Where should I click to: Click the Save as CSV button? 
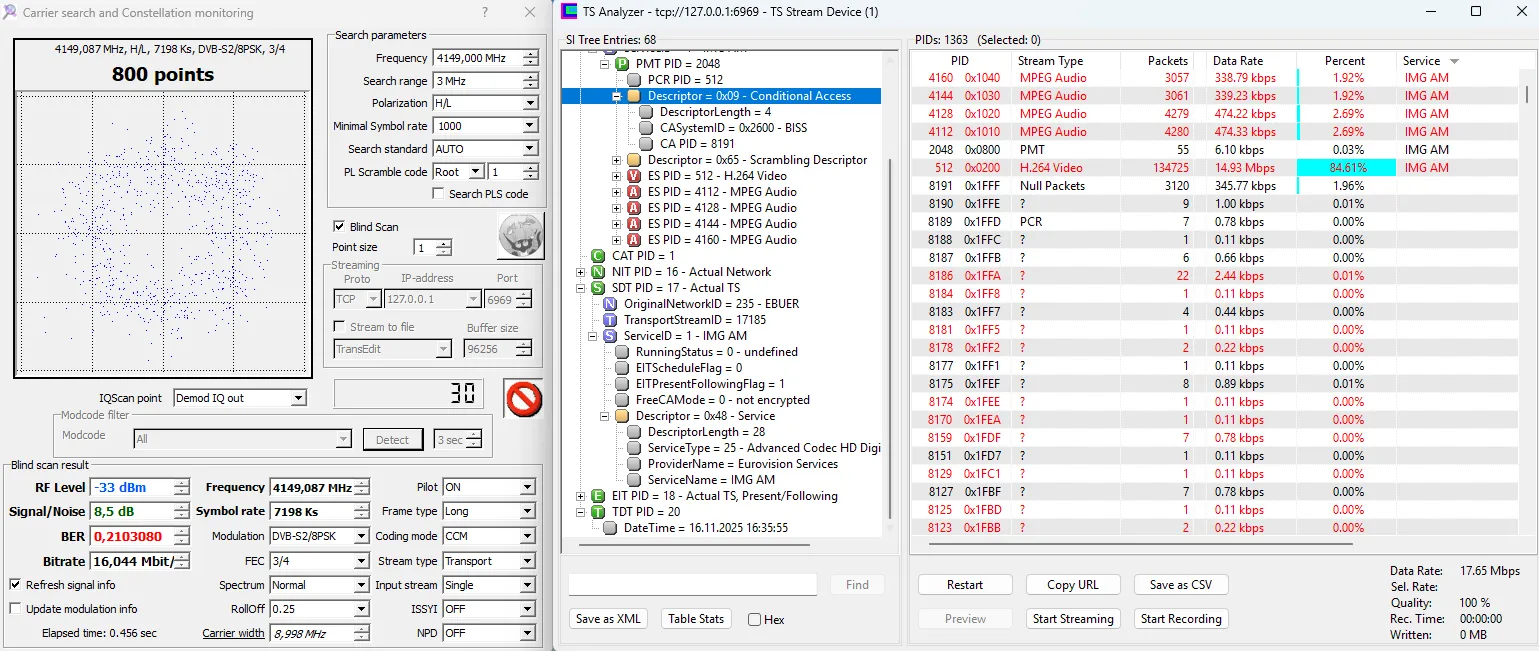[1180, 585]
